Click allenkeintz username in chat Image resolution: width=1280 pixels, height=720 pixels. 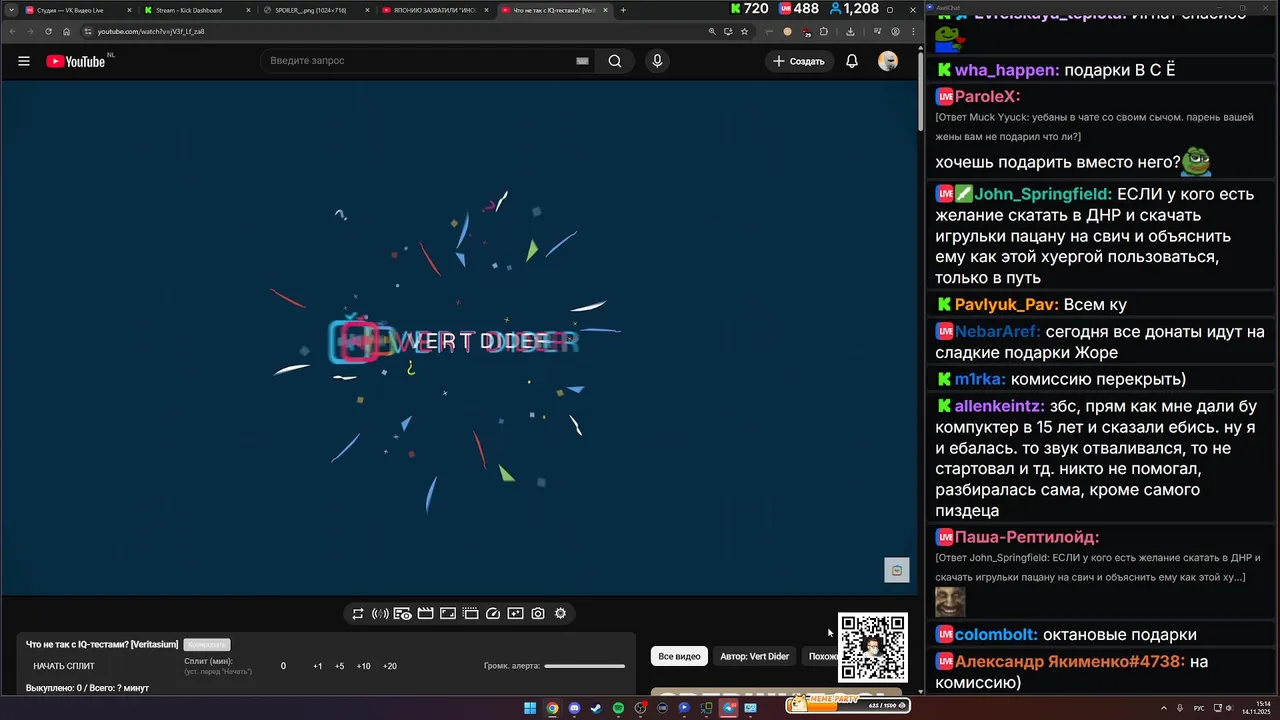pos(1000,407)
